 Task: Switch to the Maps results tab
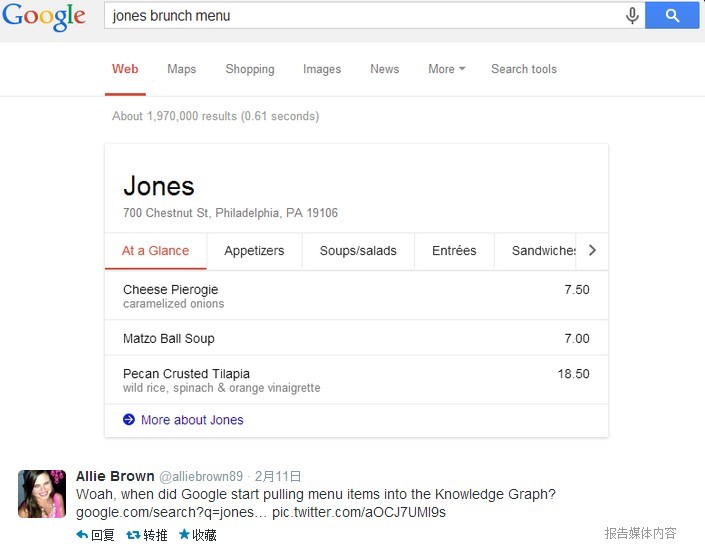point(182,69)
